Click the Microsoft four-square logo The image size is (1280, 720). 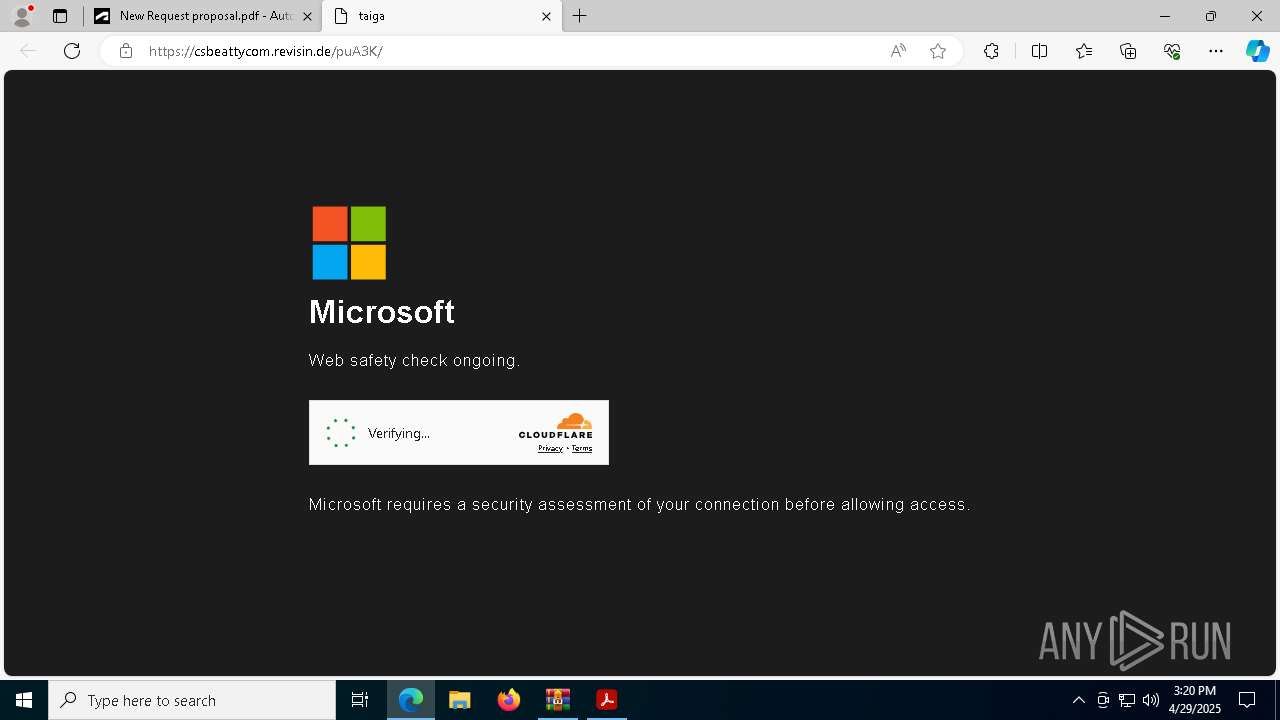click(349, 243)
